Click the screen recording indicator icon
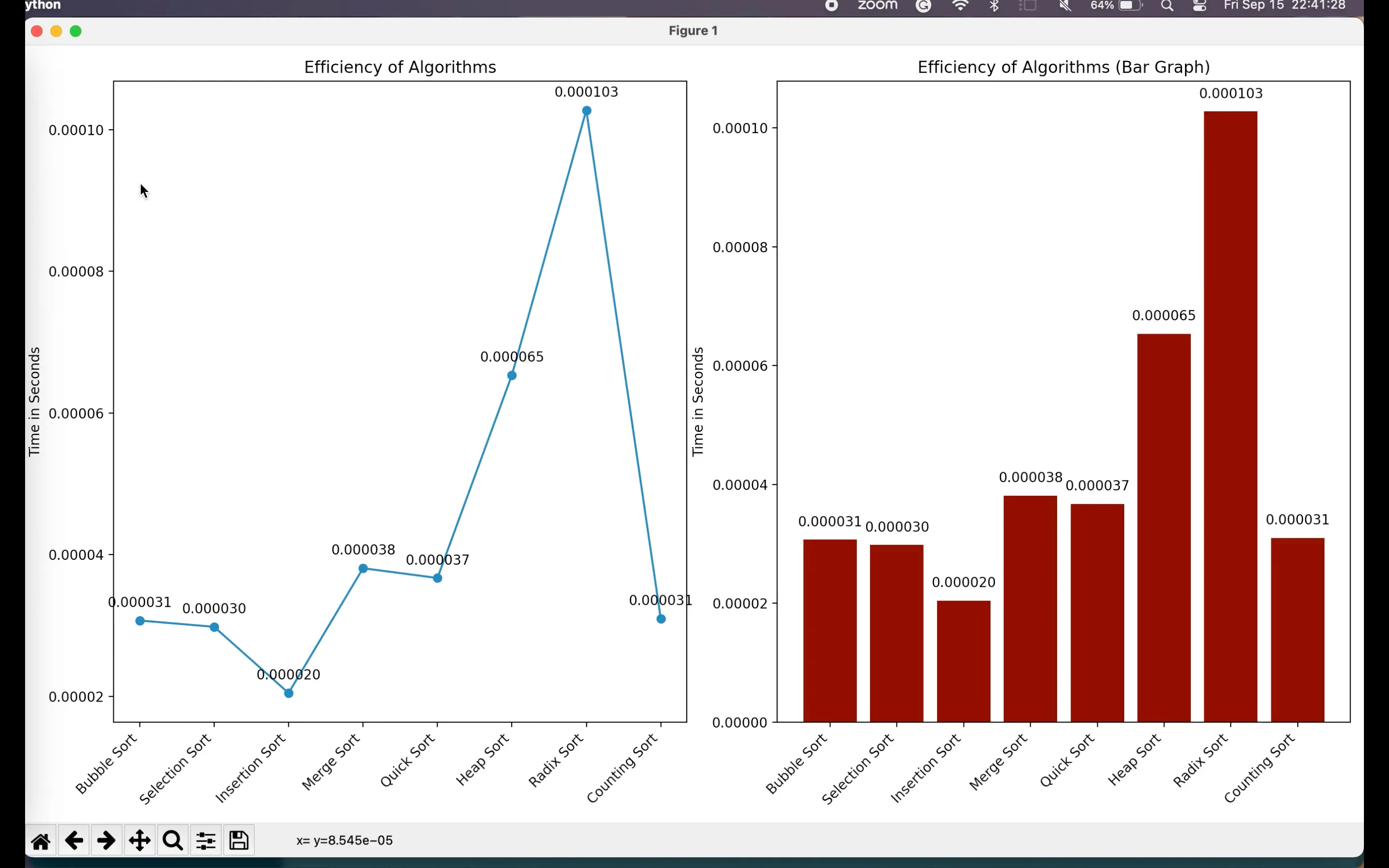This screenshot has width=1389, height=868. tap(831, 6)
